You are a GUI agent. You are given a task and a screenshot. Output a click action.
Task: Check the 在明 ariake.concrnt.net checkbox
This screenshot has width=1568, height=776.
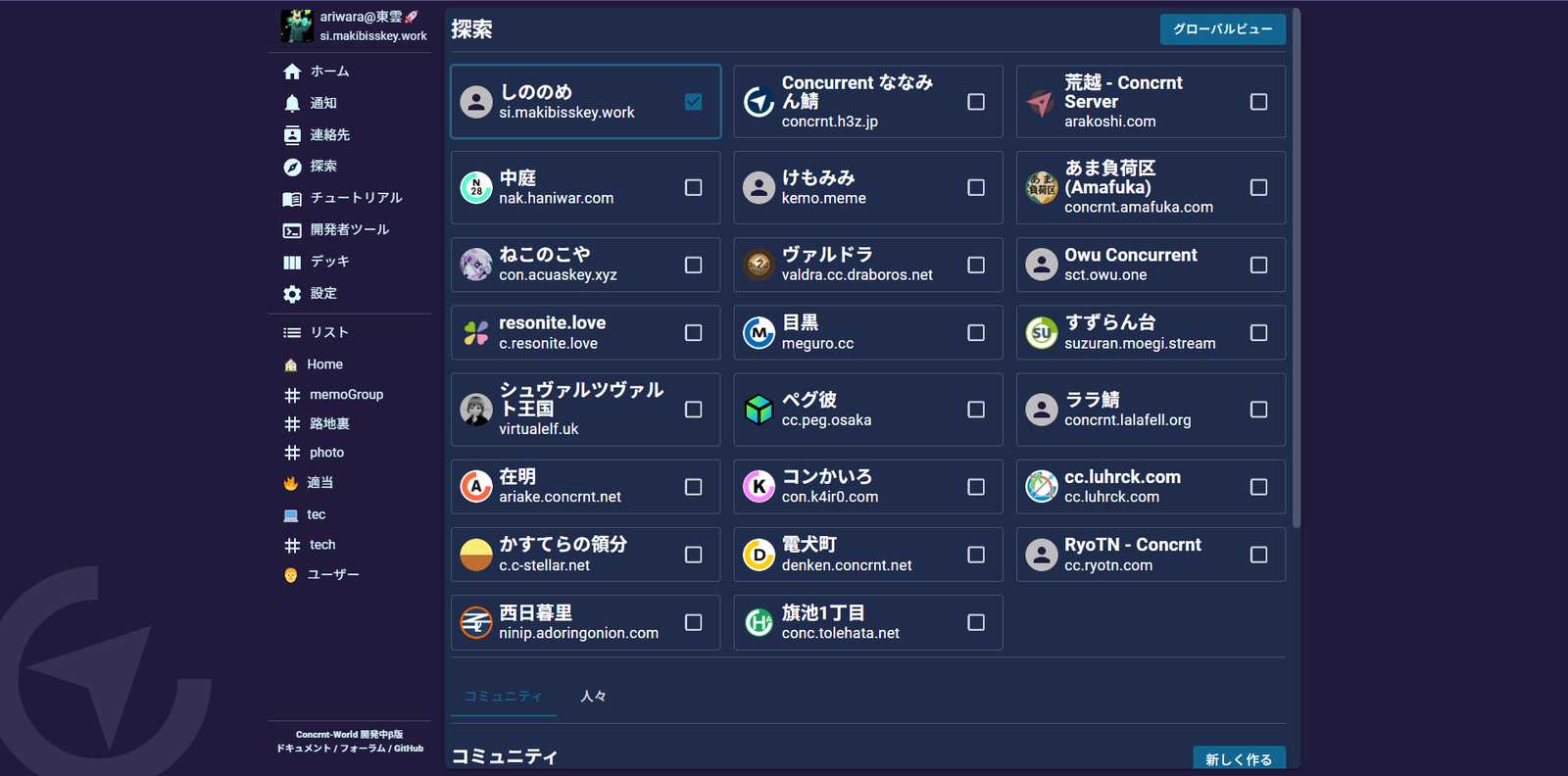click(693, 487)
